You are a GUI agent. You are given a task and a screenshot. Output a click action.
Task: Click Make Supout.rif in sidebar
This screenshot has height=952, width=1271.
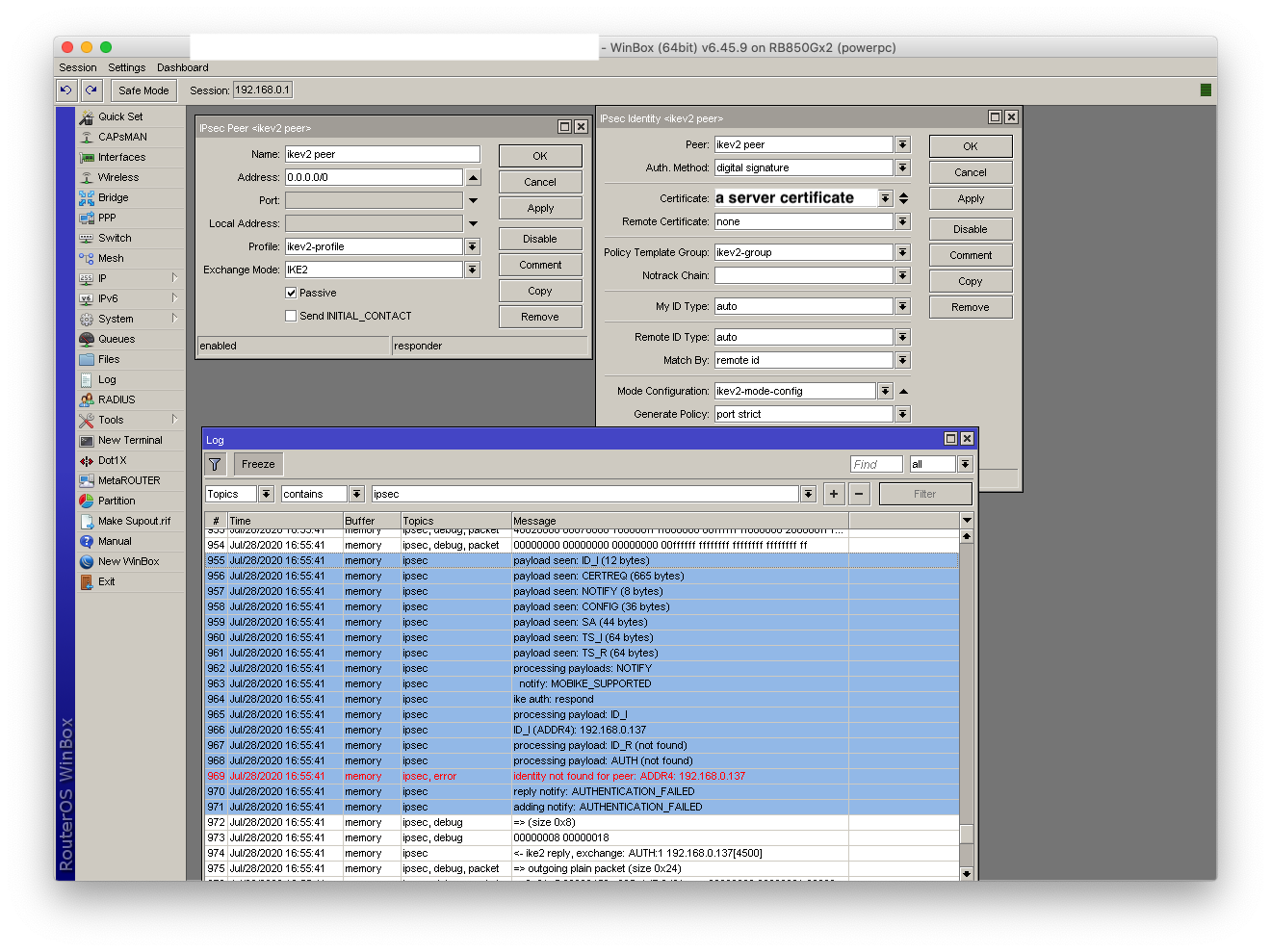[134, 521]
